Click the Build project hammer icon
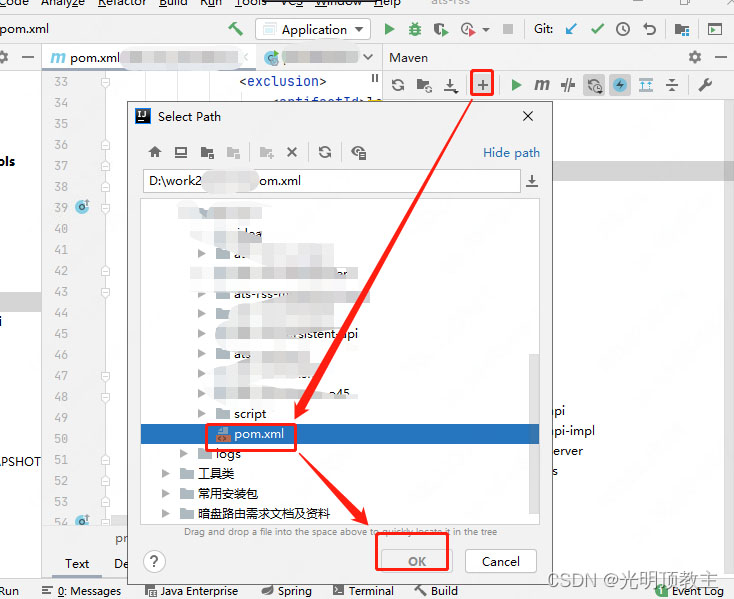Viewport: 734px width, 599px height. pos(235,29)
